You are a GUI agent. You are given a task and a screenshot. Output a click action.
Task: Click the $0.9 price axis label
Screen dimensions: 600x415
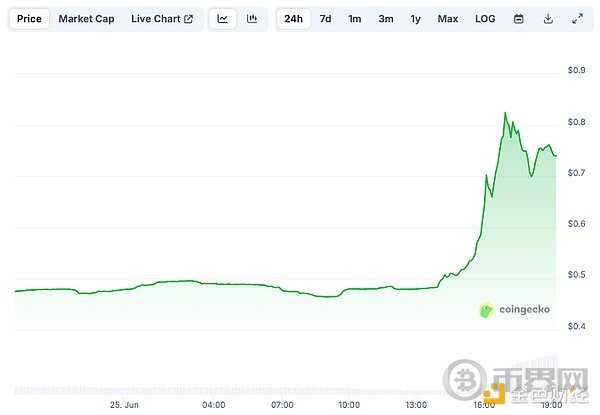tap(575, 71)
